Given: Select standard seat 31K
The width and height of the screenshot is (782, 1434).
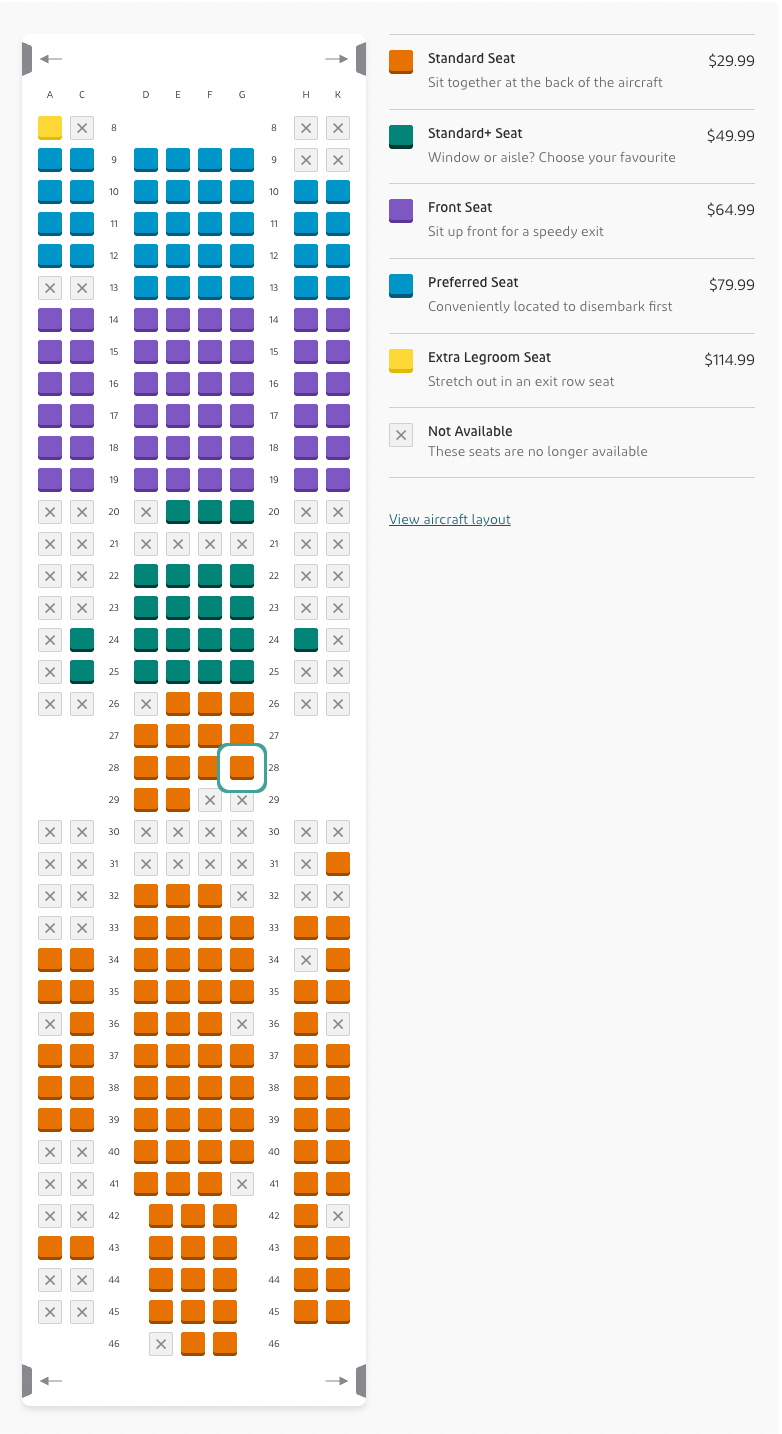Looking at the screenshot, I should pos(338,863).
